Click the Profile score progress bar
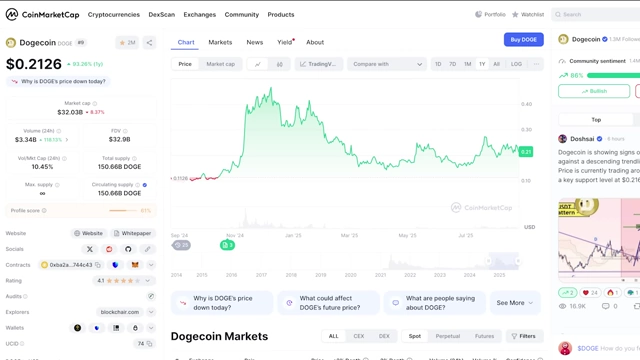 point(123,211)
